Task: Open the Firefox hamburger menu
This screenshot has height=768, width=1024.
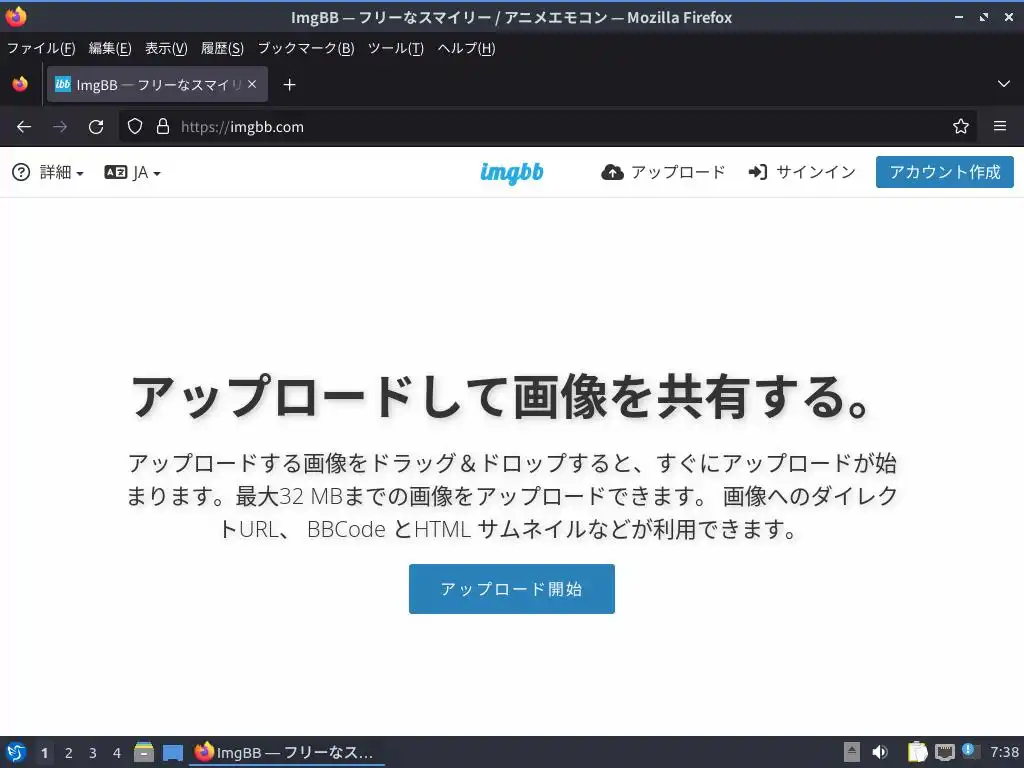Action: (x=999, y=126)
